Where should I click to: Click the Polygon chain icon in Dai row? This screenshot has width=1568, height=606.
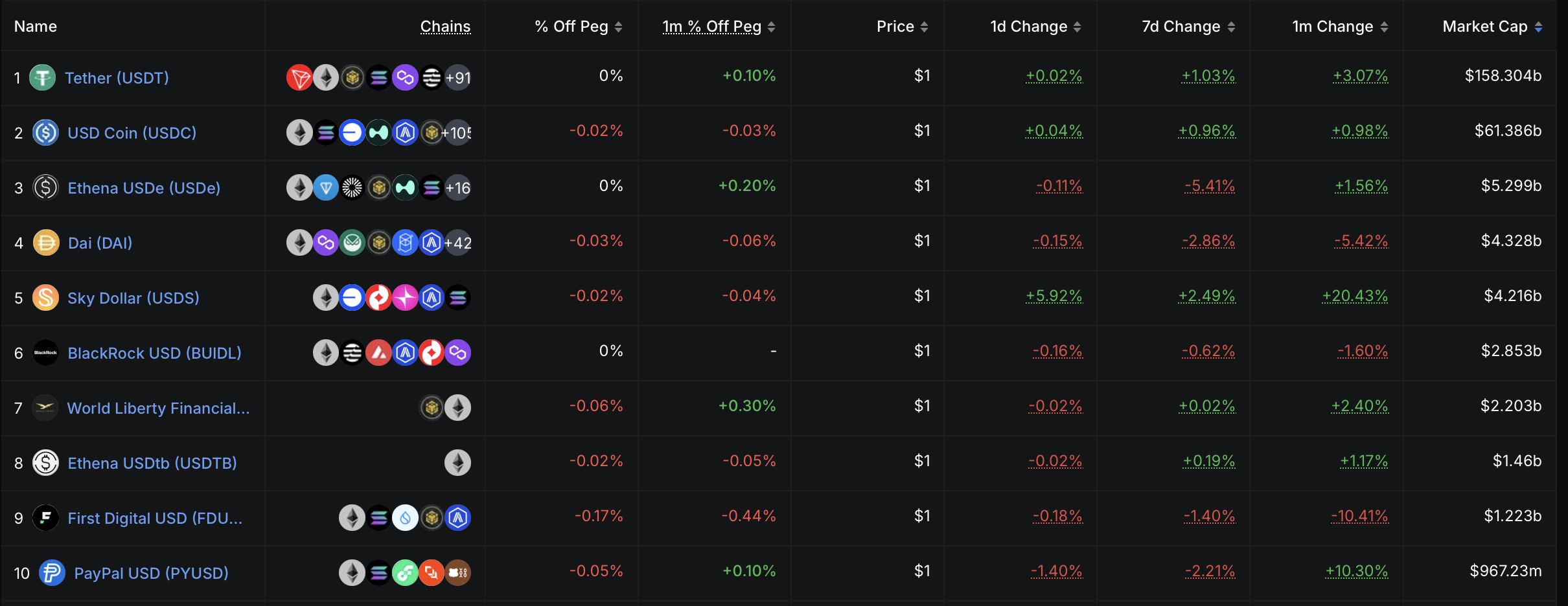pyautogui.click(x=326, y=243)
